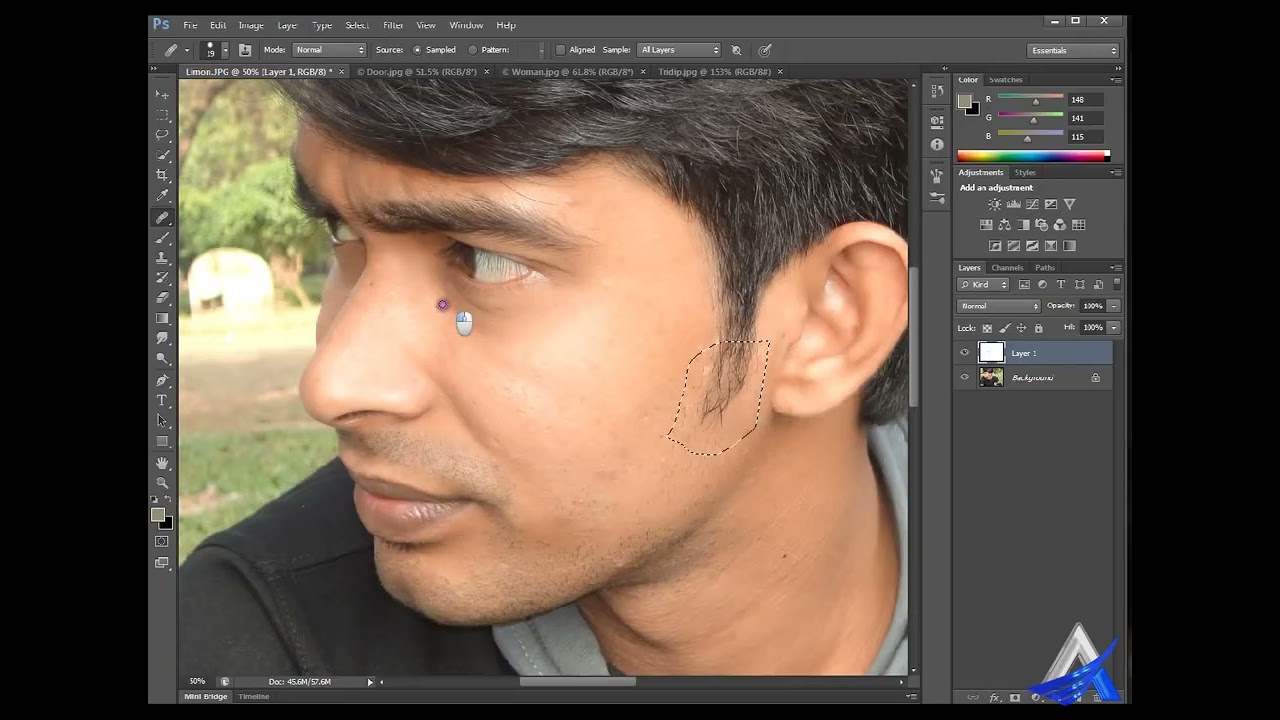
Task: Open the layer blend mode dropdown
Action: (999, 306)
